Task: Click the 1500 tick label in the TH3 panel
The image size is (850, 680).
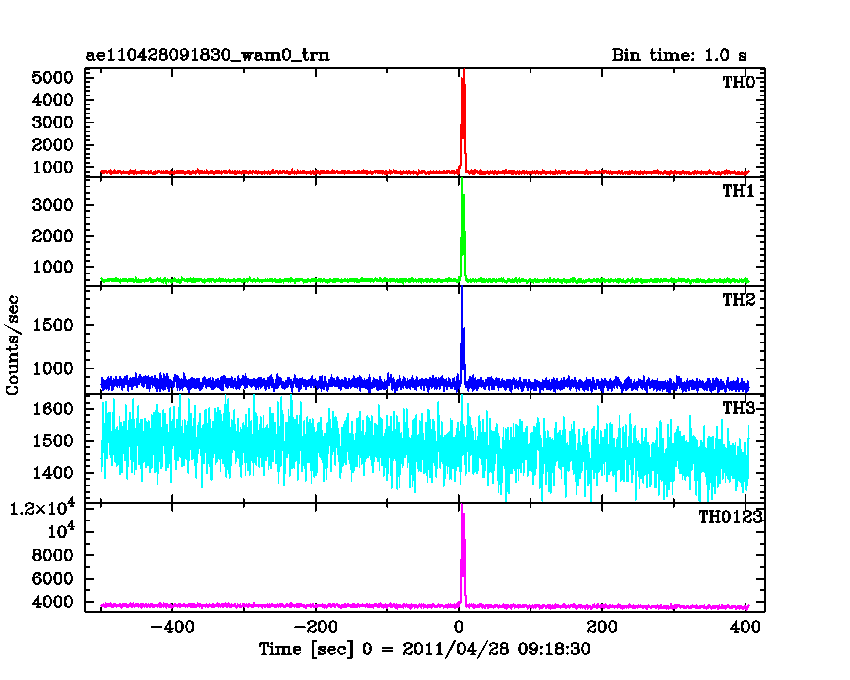Action: [x=53, y=441]
